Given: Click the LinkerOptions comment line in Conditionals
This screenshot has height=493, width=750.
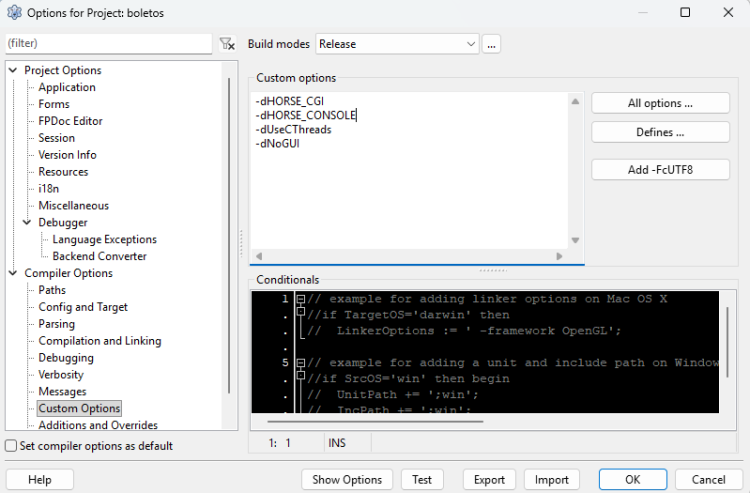Looking at the screenshot, I should click(x=464, y=331).
